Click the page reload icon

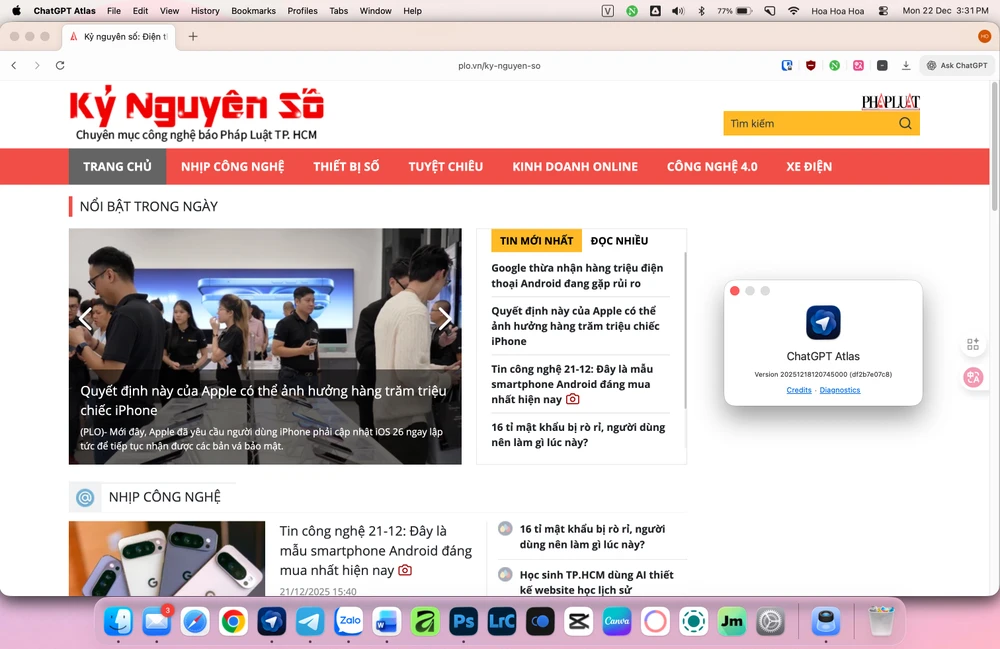click(x=61, y=64)
